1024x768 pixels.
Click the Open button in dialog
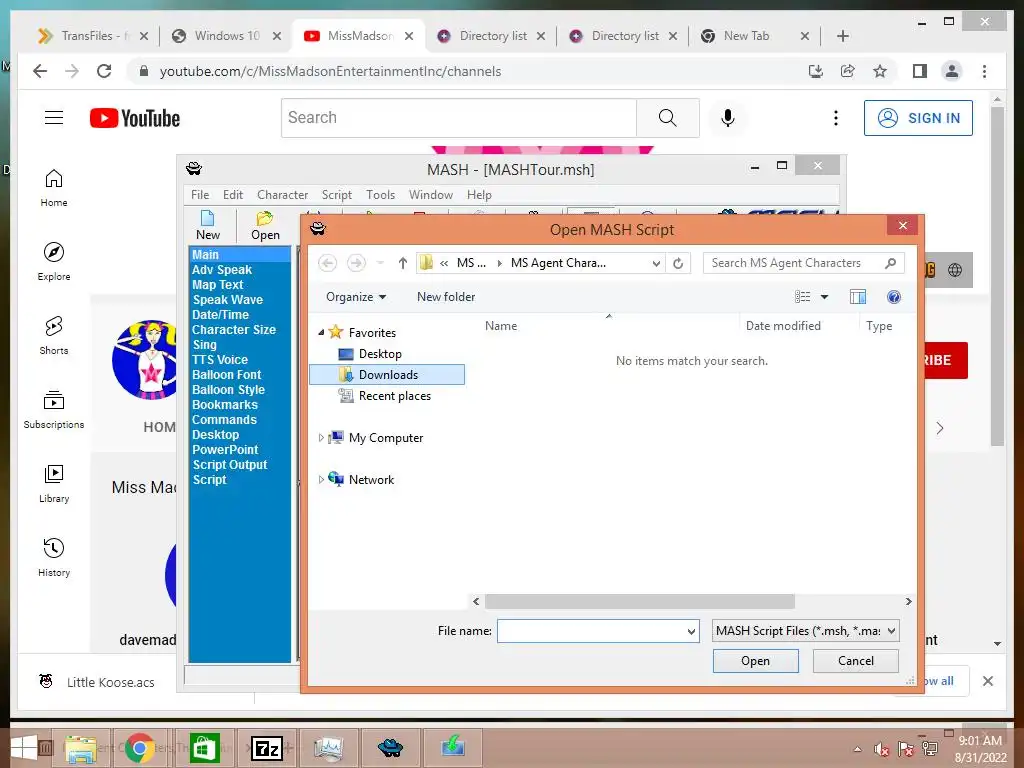coord(756,661)
